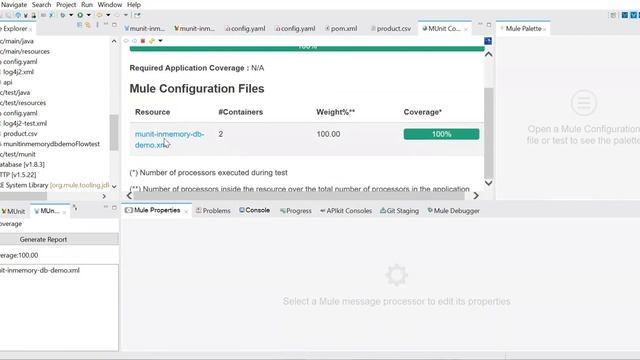The height and width of the screenshot is (360, 640).
Task: Open the Debug button dropdown arrow
Action: pos(71,15)
